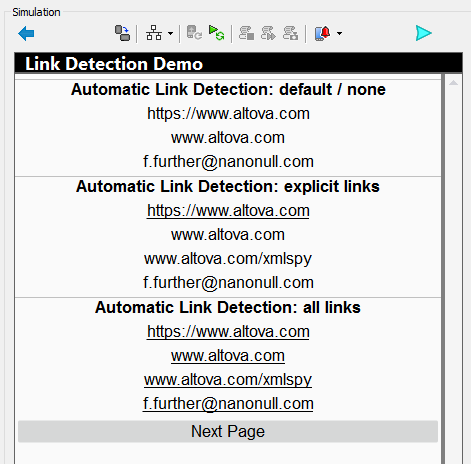Click 'Automatic Link Detection: explicit links' heading
Image resolution: width=471 pixels, height=464 pixels.
[x=228, y=186]
